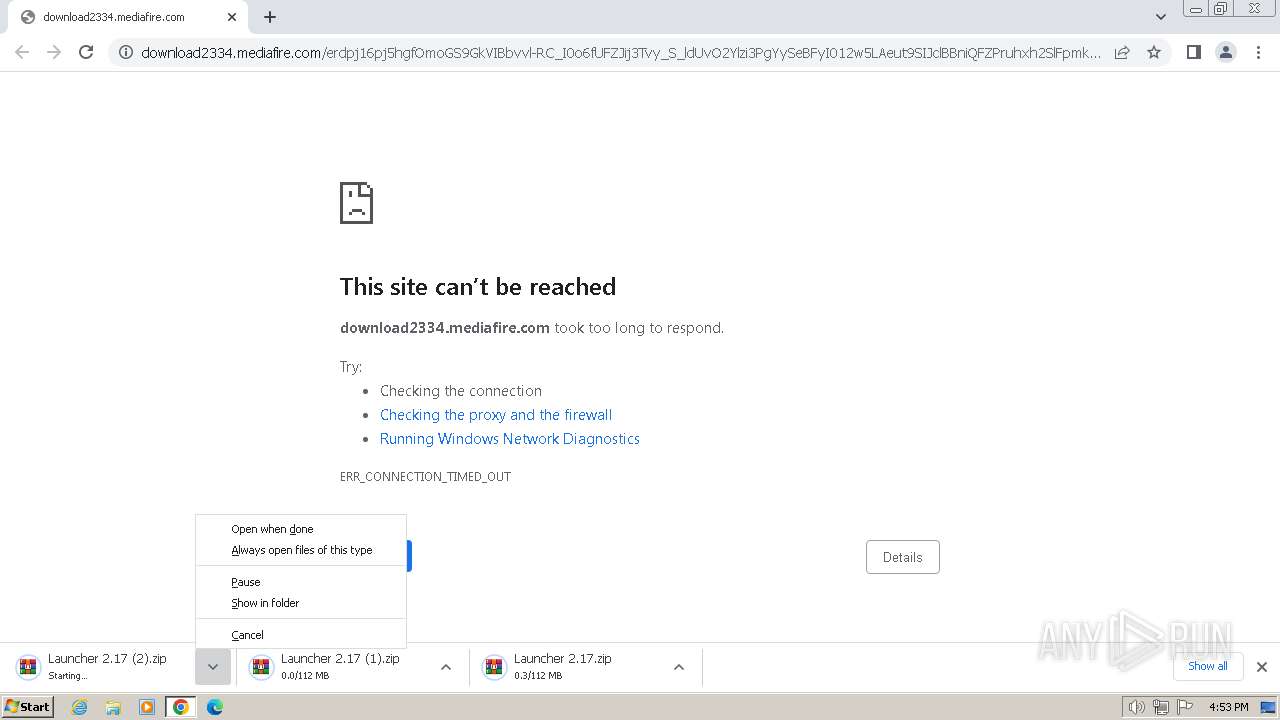Open Microsoft Edge from taskbar
The height and width of the screenshot is (720, 1280).
214,707
